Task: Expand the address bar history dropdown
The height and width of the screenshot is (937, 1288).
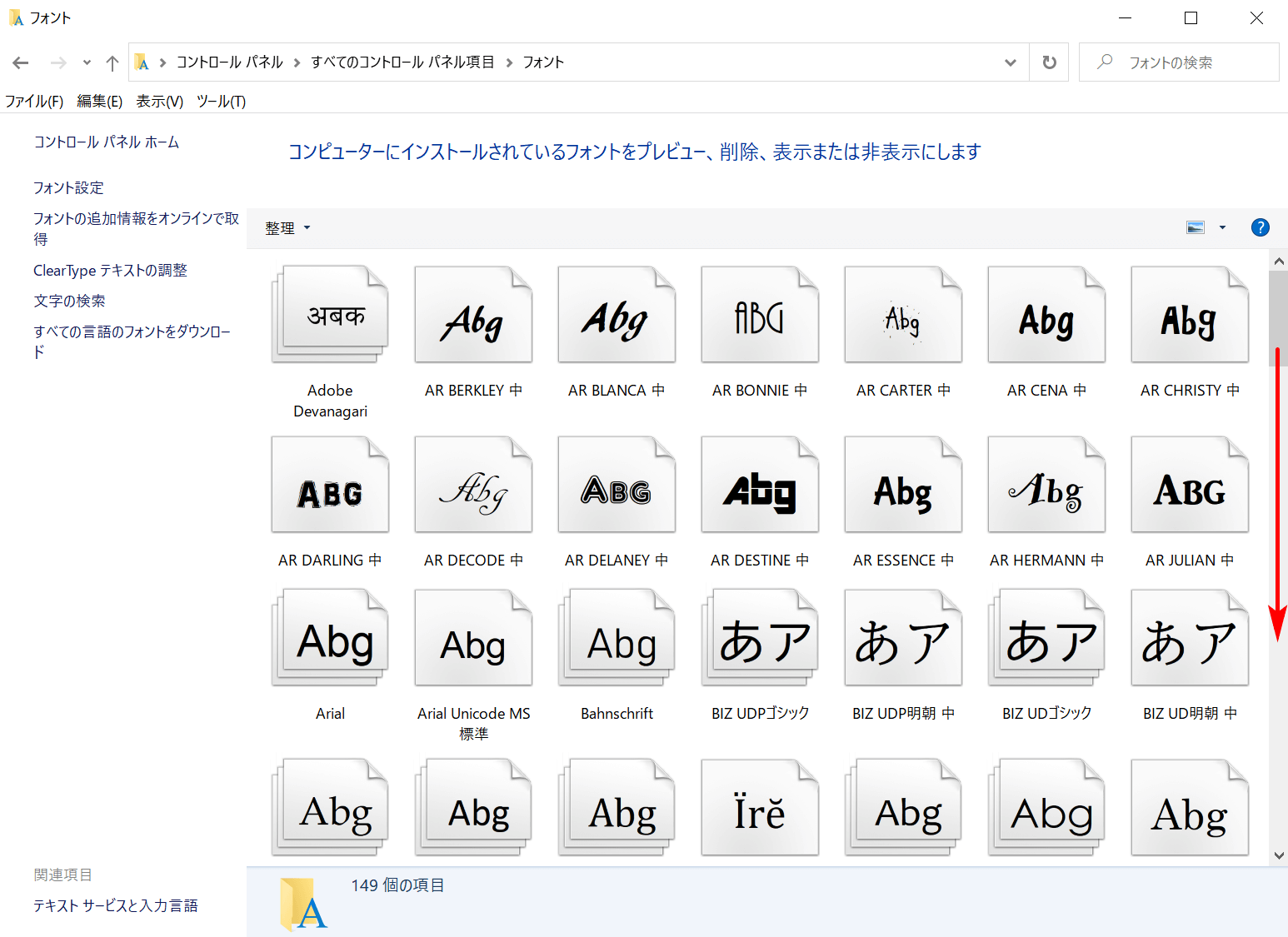Action: pyautogui.click(x=1011, y=62)
